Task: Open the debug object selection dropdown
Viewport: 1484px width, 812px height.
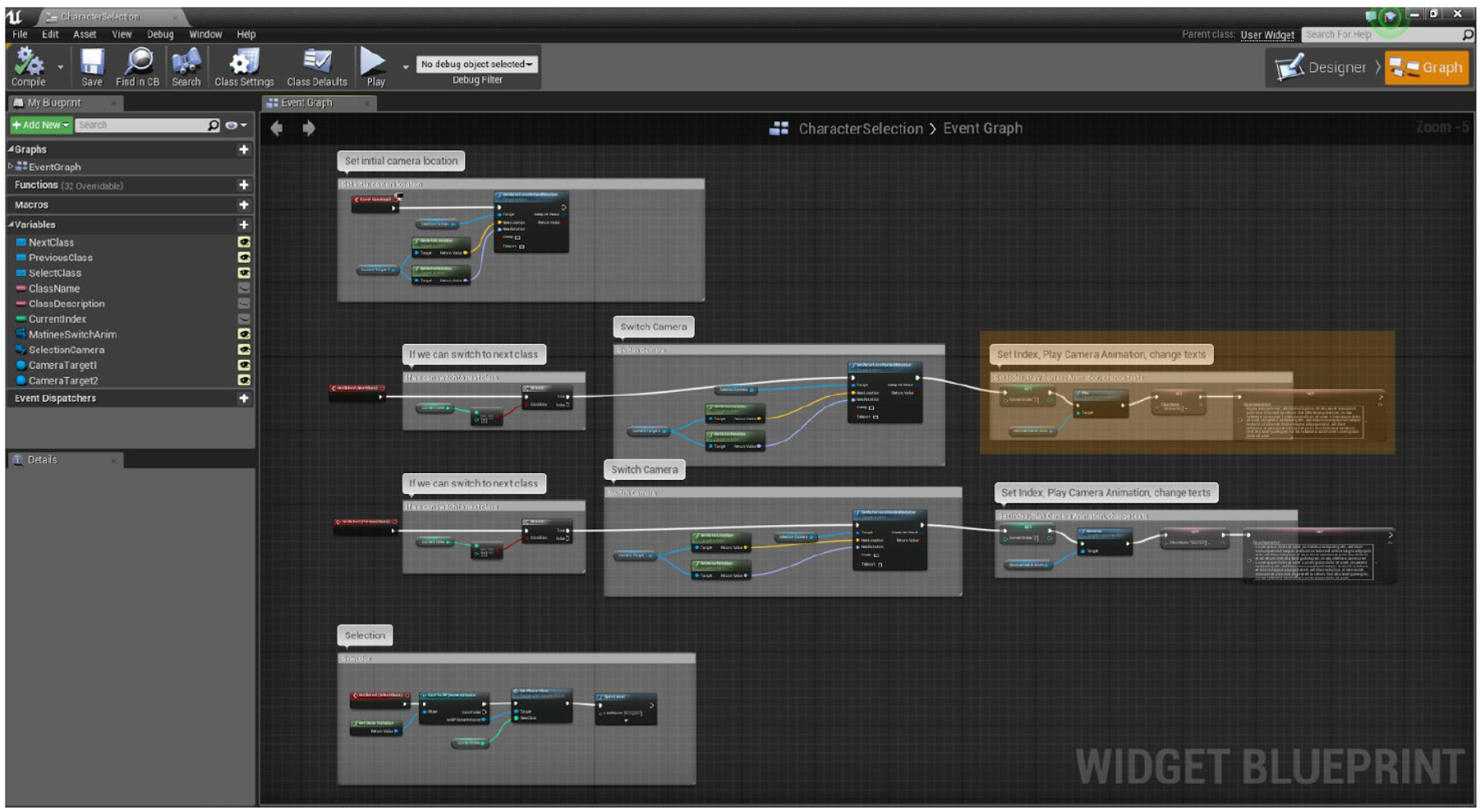Action: [x=476, y=64]
